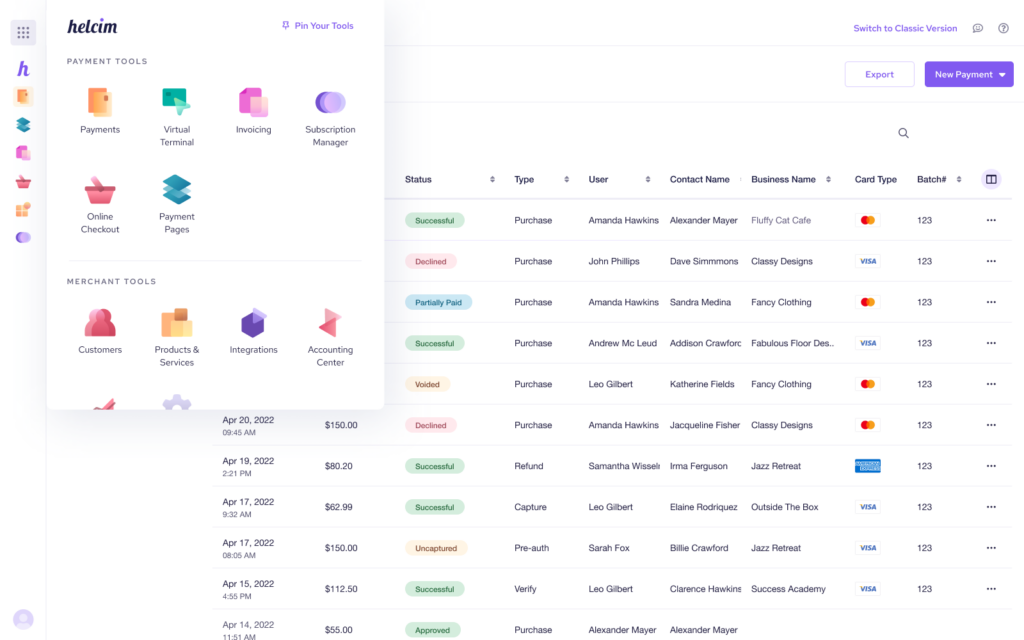Launch Invoicing tool in tools panel
This screenshot has height=640, width=1024.
click(x=253, y=110)
